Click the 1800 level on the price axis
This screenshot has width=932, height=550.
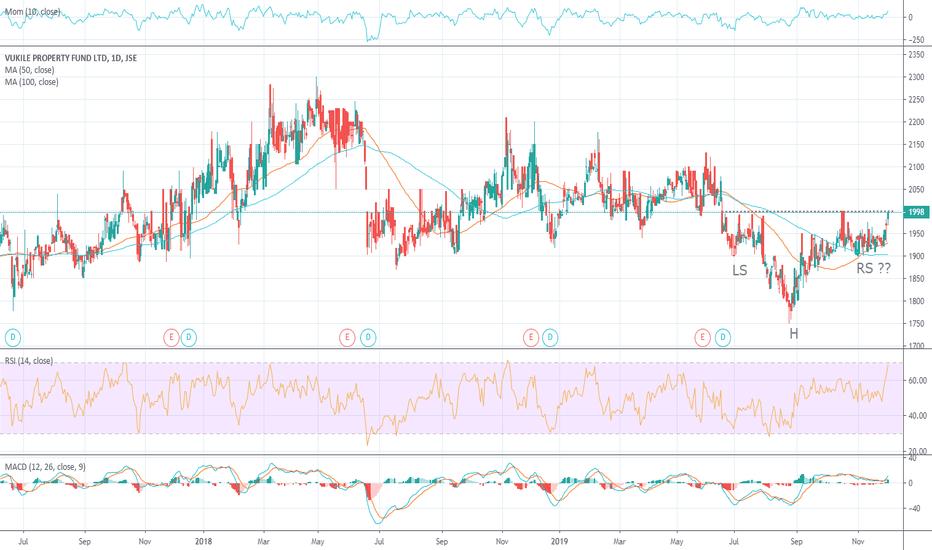[916, 301]
